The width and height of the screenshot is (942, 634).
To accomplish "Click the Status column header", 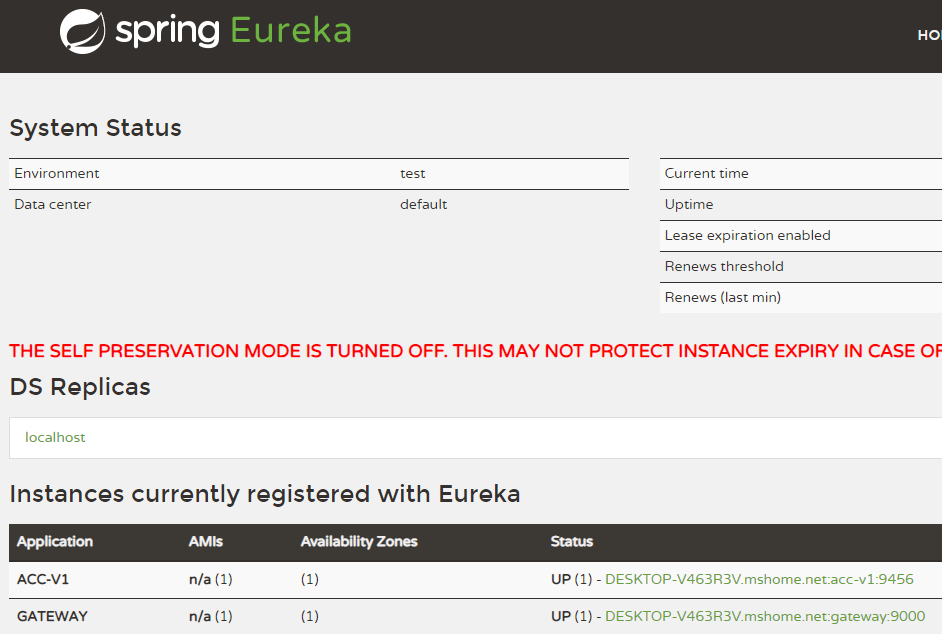I will click(572, 541).
